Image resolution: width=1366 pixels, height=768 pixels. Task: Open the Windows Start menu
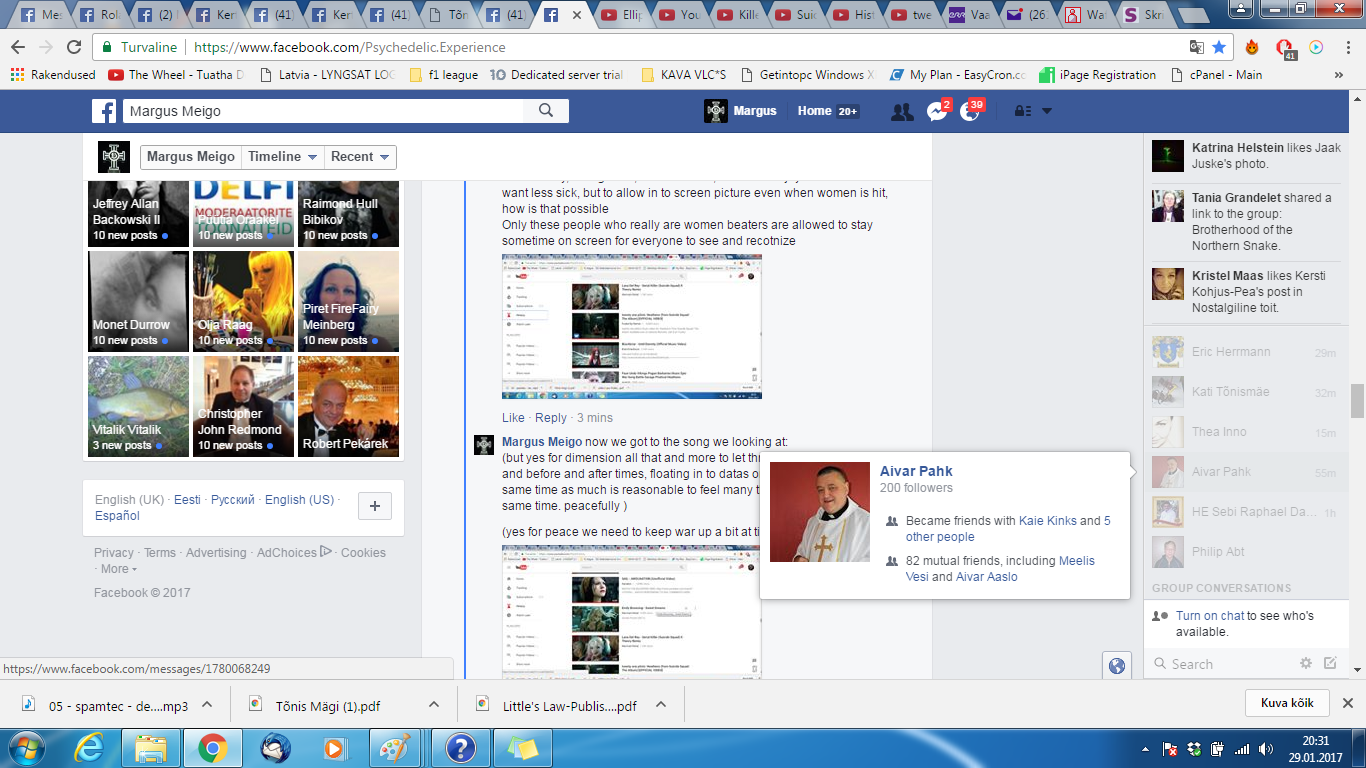coord(25,748)
